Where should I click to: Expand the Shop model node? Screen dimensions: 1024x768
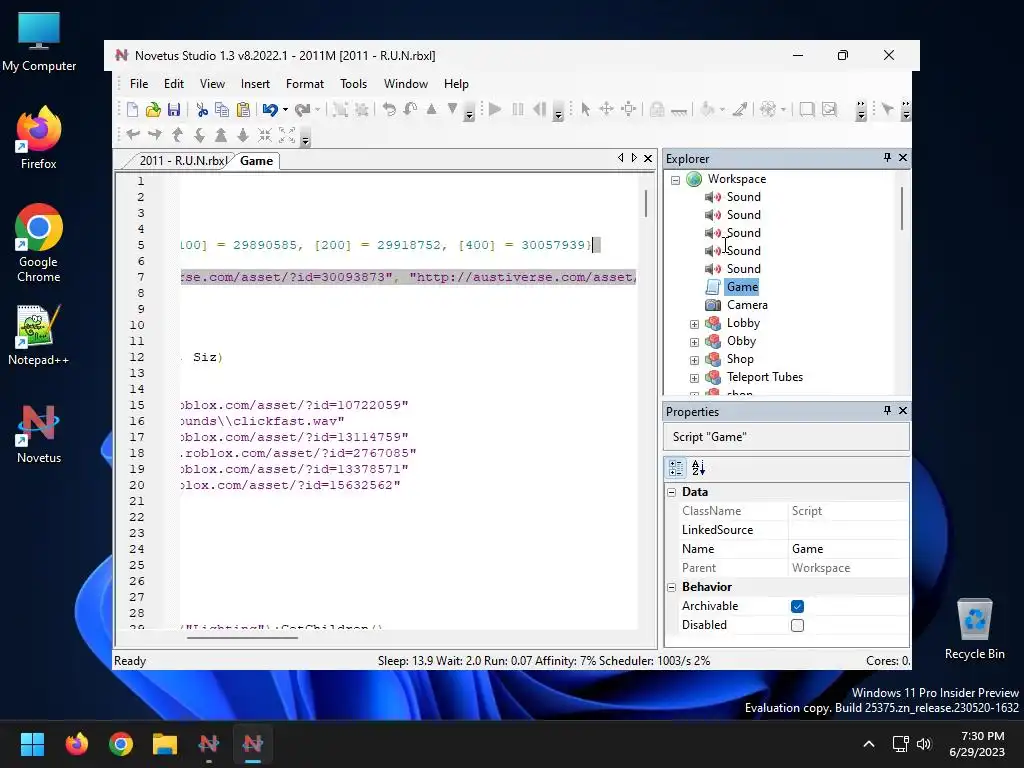(x=694, y=360)
